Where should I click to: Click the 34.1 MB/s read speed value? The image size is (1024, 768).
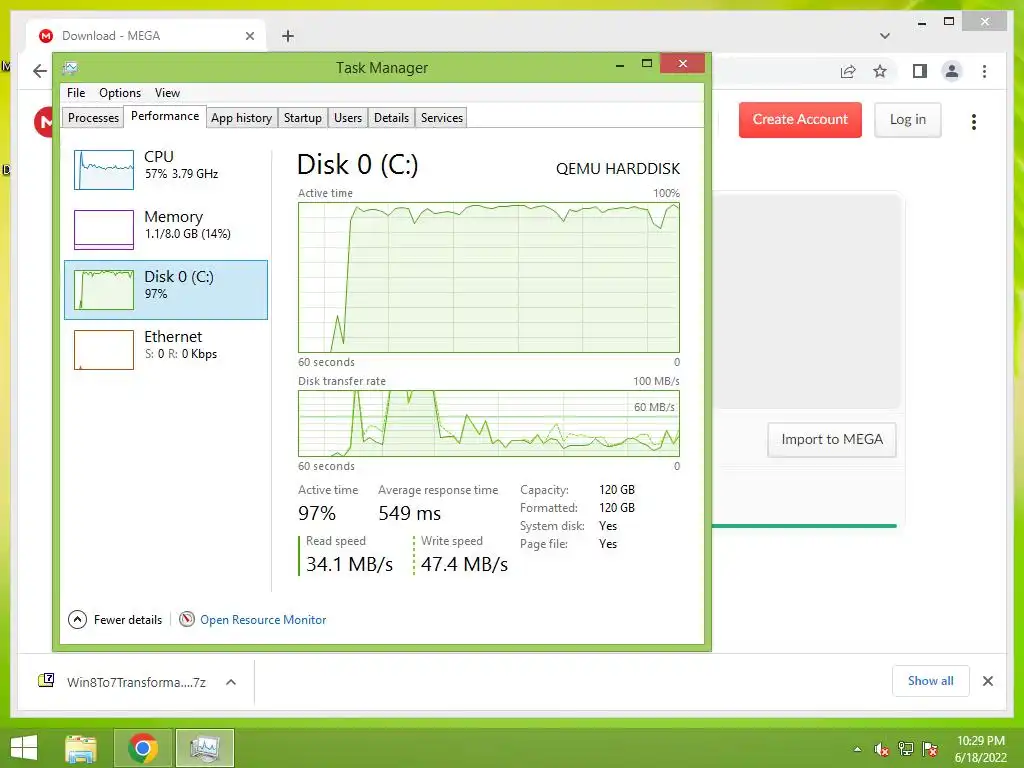[x=349, y=564]
